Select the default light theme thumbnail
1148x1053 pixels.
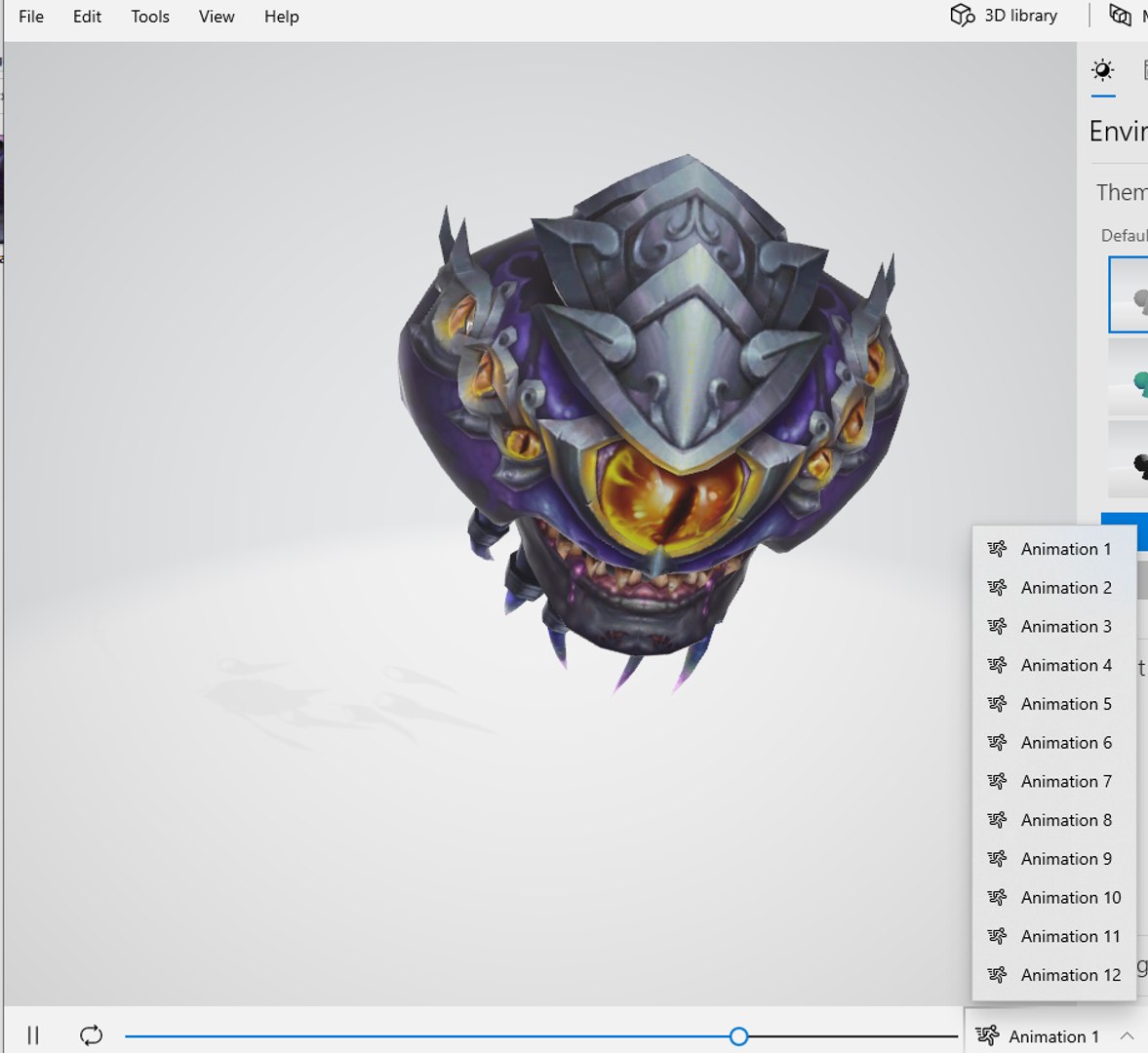click(1128, 294)
